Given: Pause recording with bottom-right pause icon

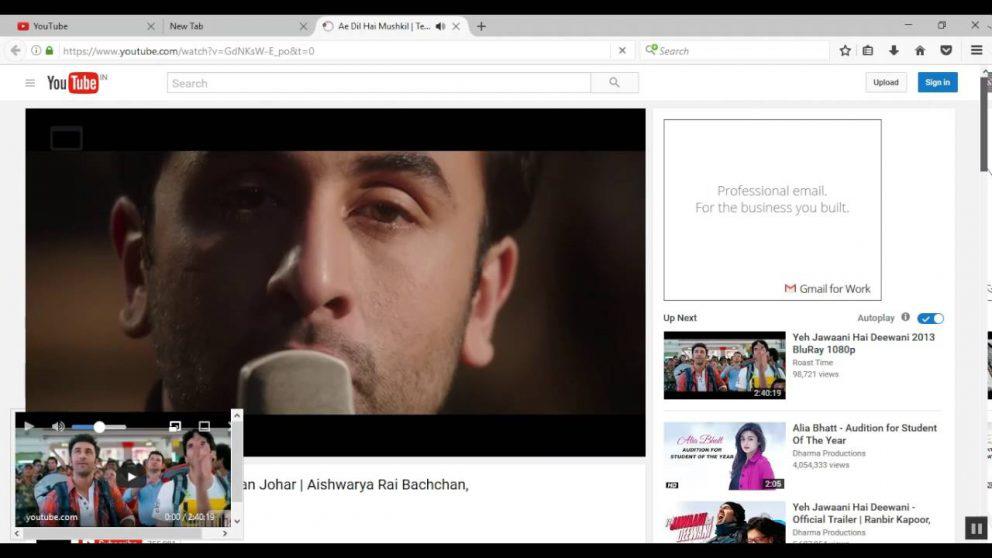Looking at the screenshot, I should point(976,528).
